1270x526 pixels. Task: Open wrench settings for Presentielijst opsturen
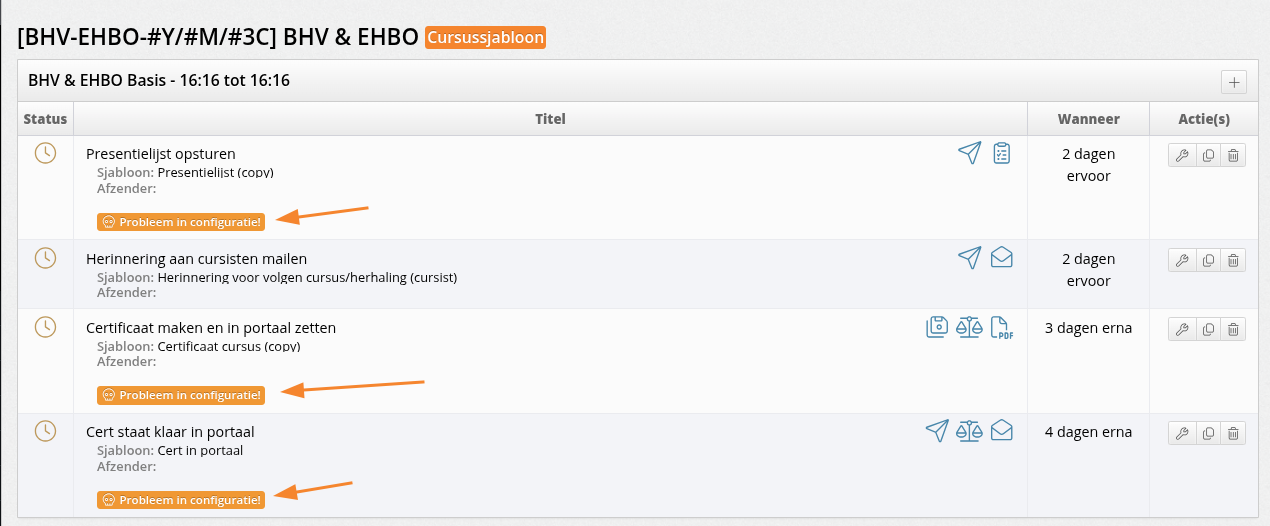(x=1181, y=155)
